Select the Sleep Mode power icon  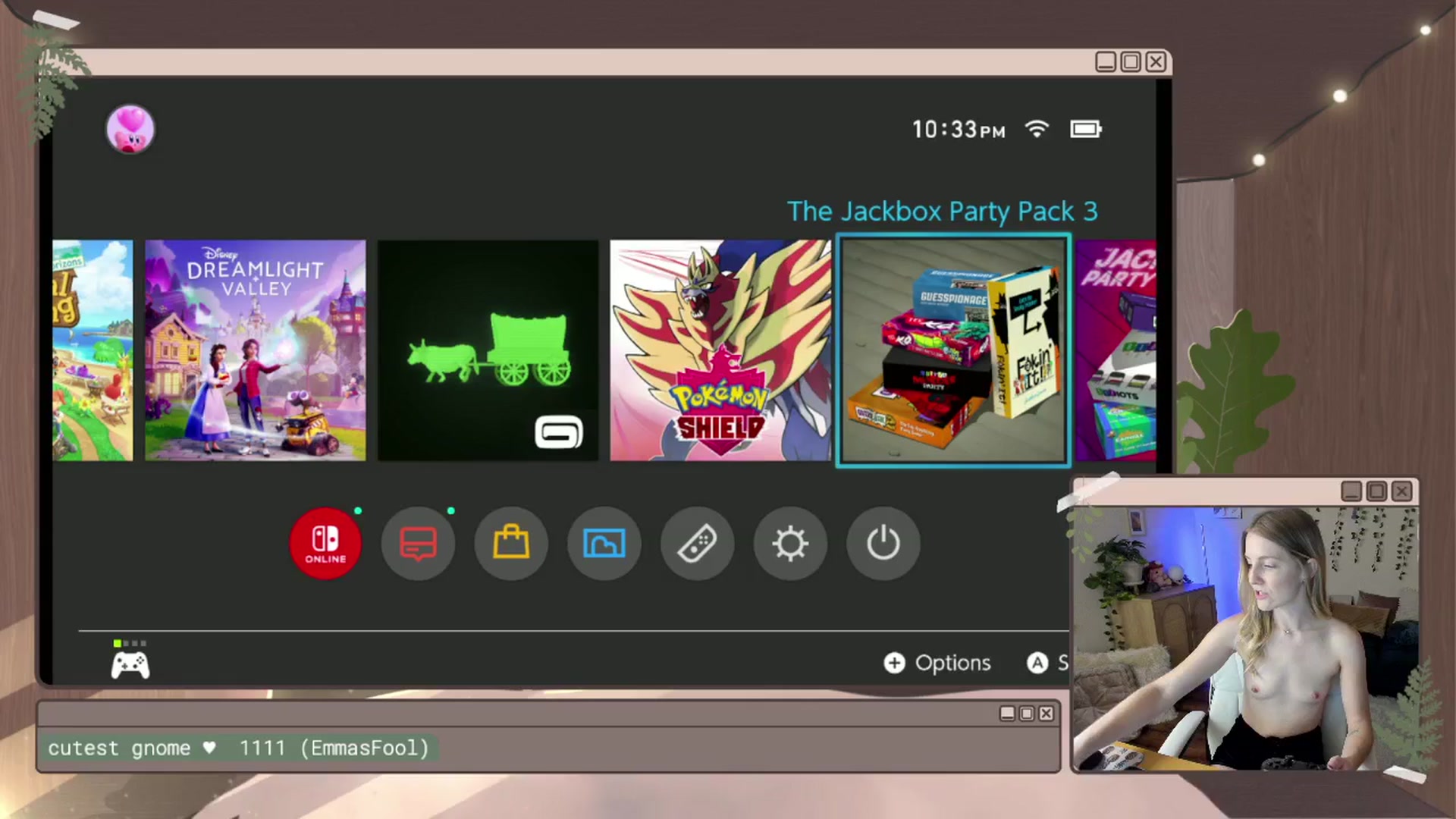coord(883,543)
